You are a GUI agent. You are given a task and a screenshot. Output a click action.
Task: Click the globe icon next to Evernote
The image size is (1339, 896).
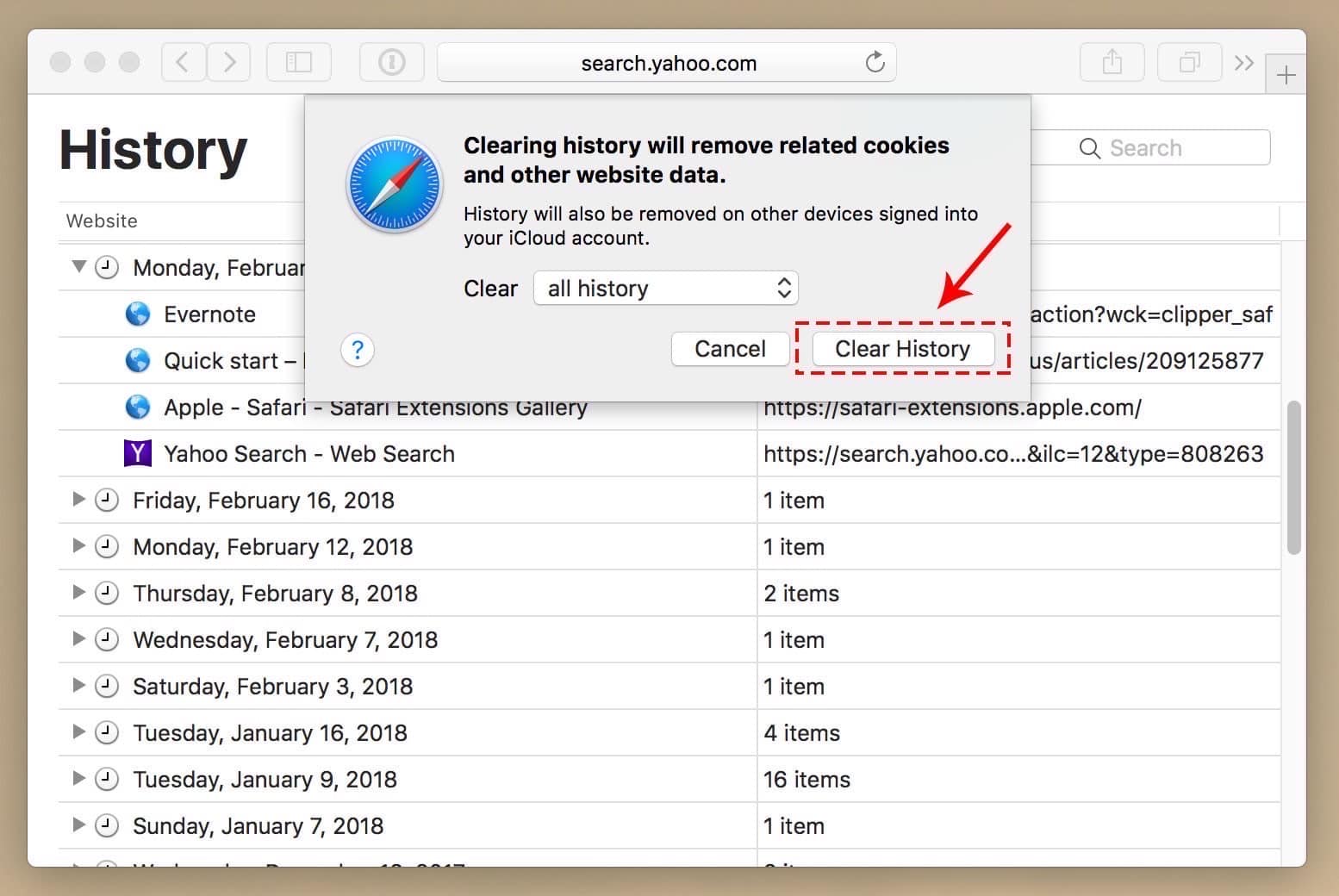(x=138, y=314)
